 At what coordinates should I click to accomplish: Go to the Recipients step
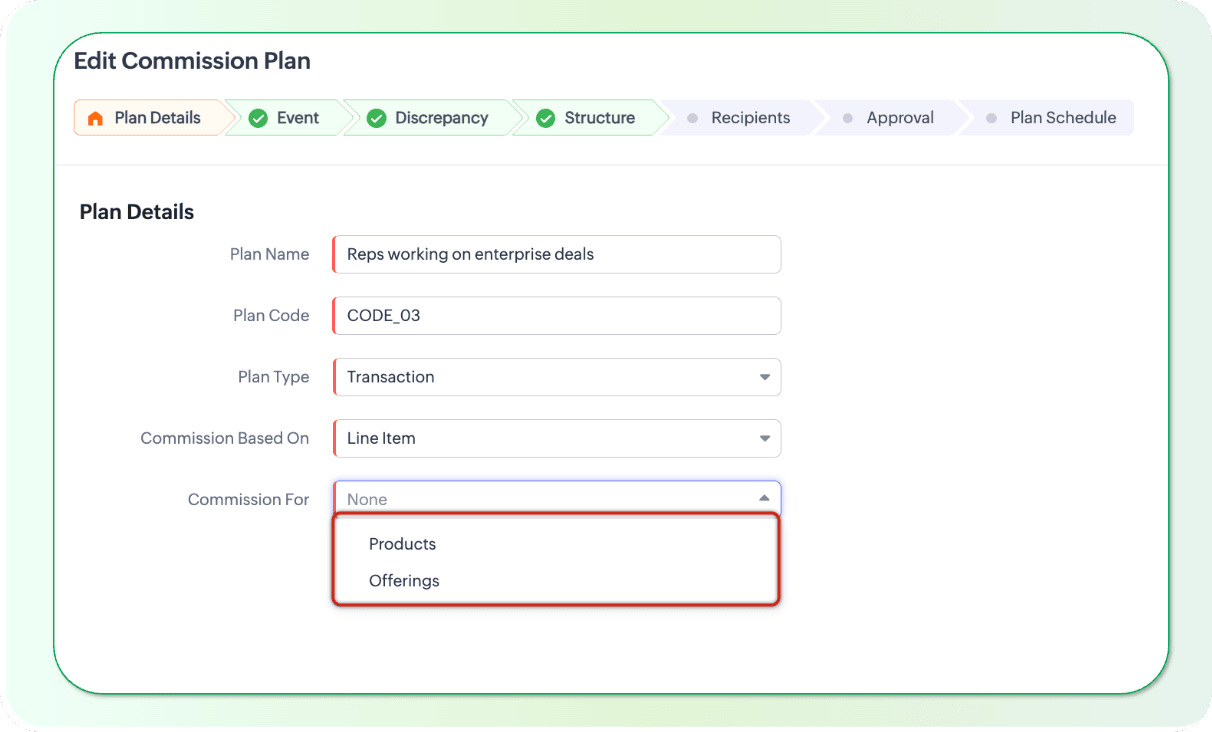pyautogui.click(x=750, y=118)
